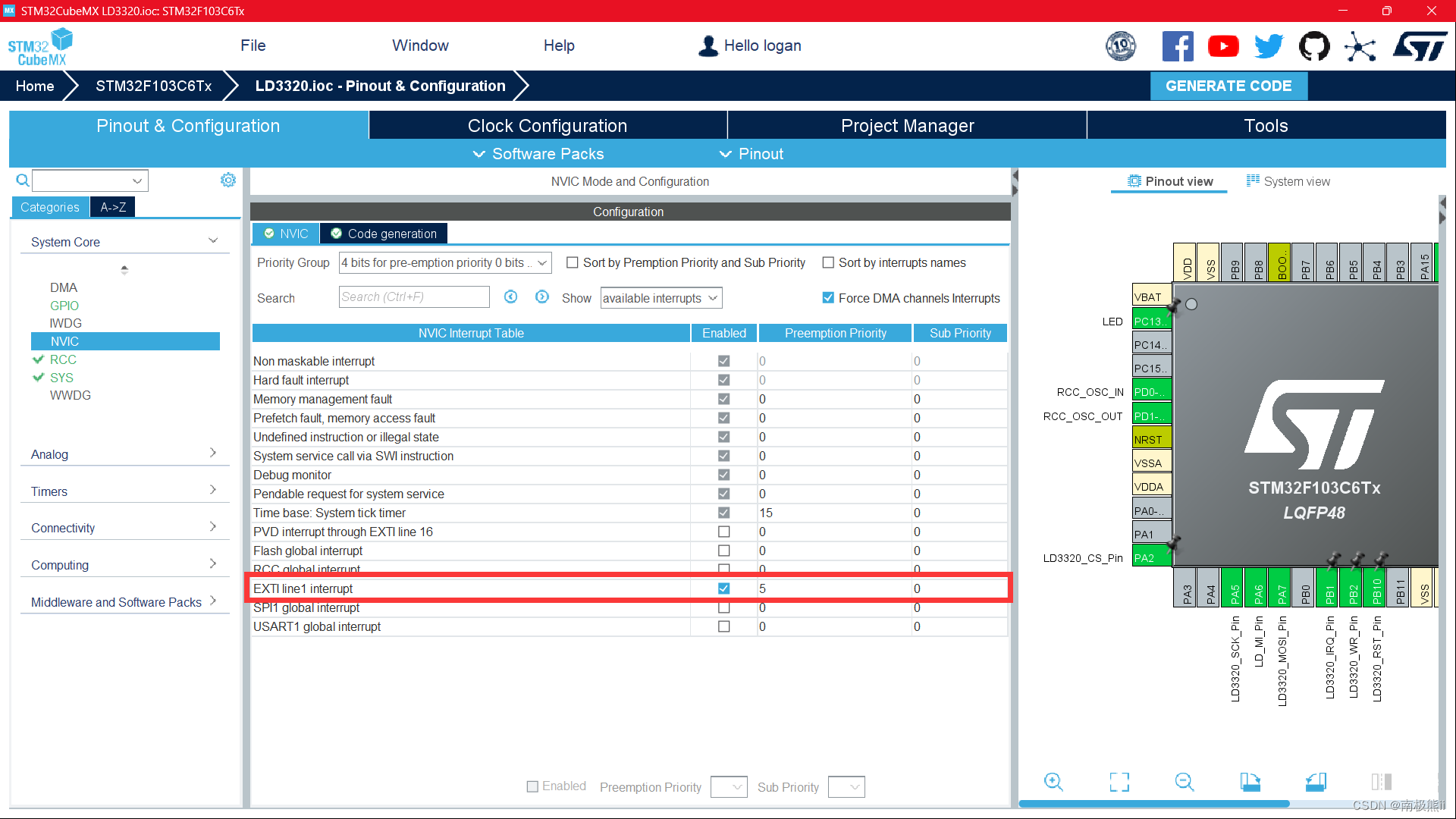Screen dimensions: 1456x819
Task: Open the YouTube icon link
Action: click(x=1223, y=47)
